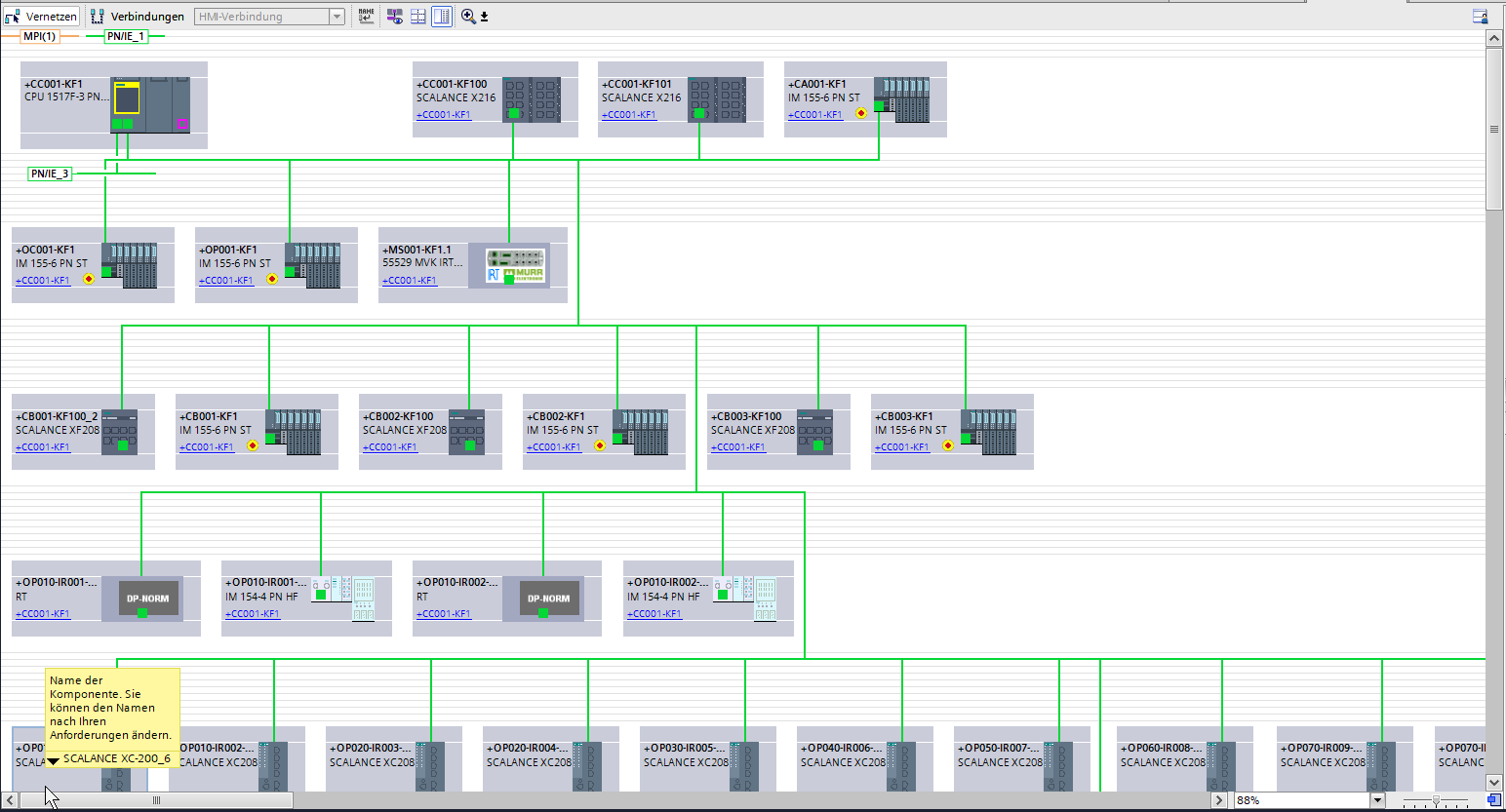Image resolution: width=1506 pixels, height=812 pixels.
Task: Click the show device names icon
Action: (x=366, y=16)
